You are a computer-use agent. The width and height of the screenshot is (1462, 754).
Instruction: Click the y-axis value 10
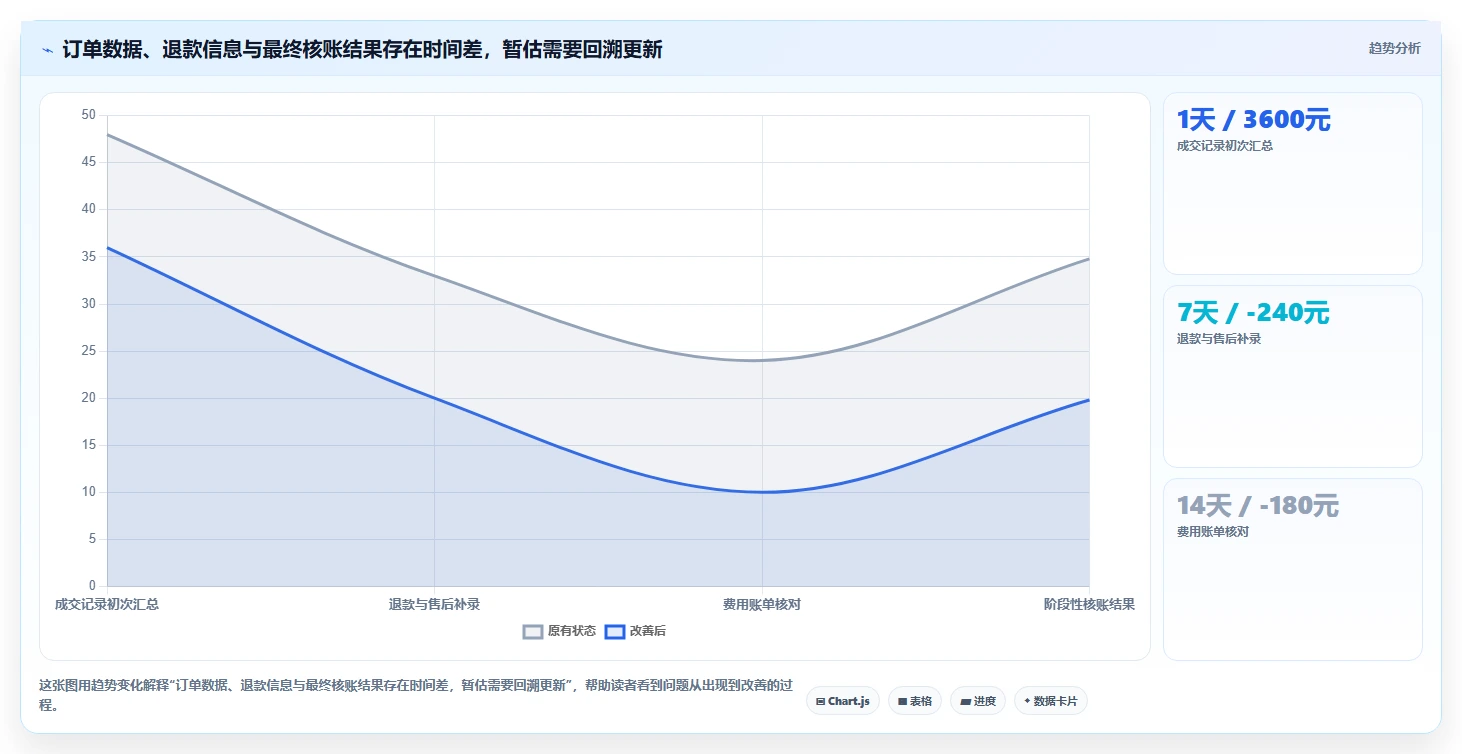point(89,491)
